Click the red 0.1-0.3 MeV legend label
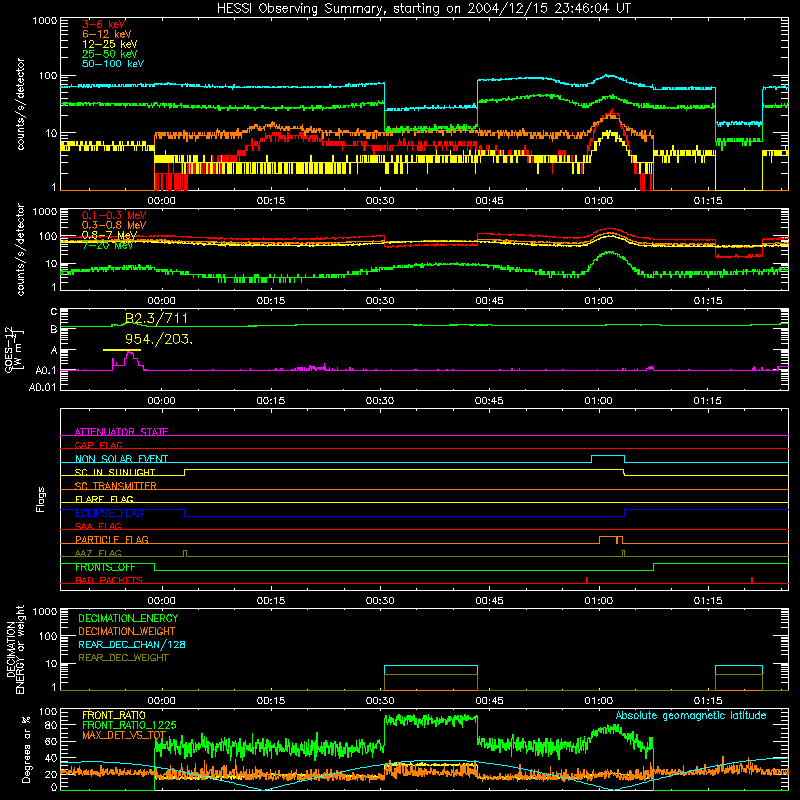 tap(114, 215)
